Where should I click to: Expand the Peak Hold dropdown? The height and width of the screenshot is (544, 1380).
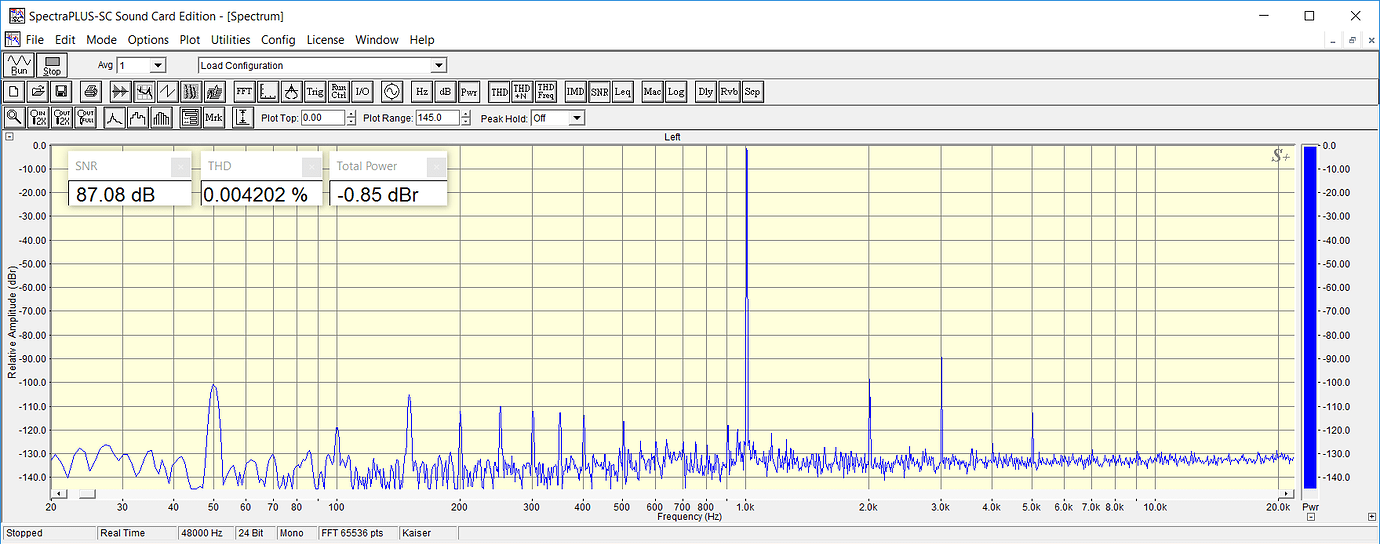tap(575, 118)
